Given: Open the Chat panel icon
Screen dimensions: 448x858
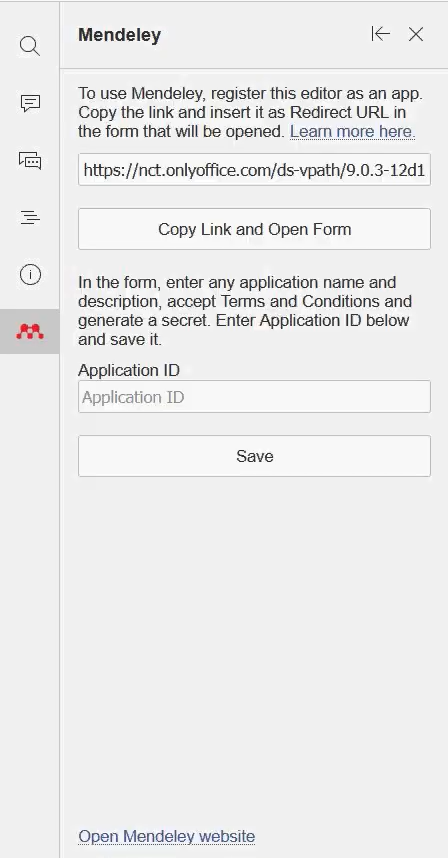Looking at the screenshot, I should pyautogui.click(x=30, y=161).
